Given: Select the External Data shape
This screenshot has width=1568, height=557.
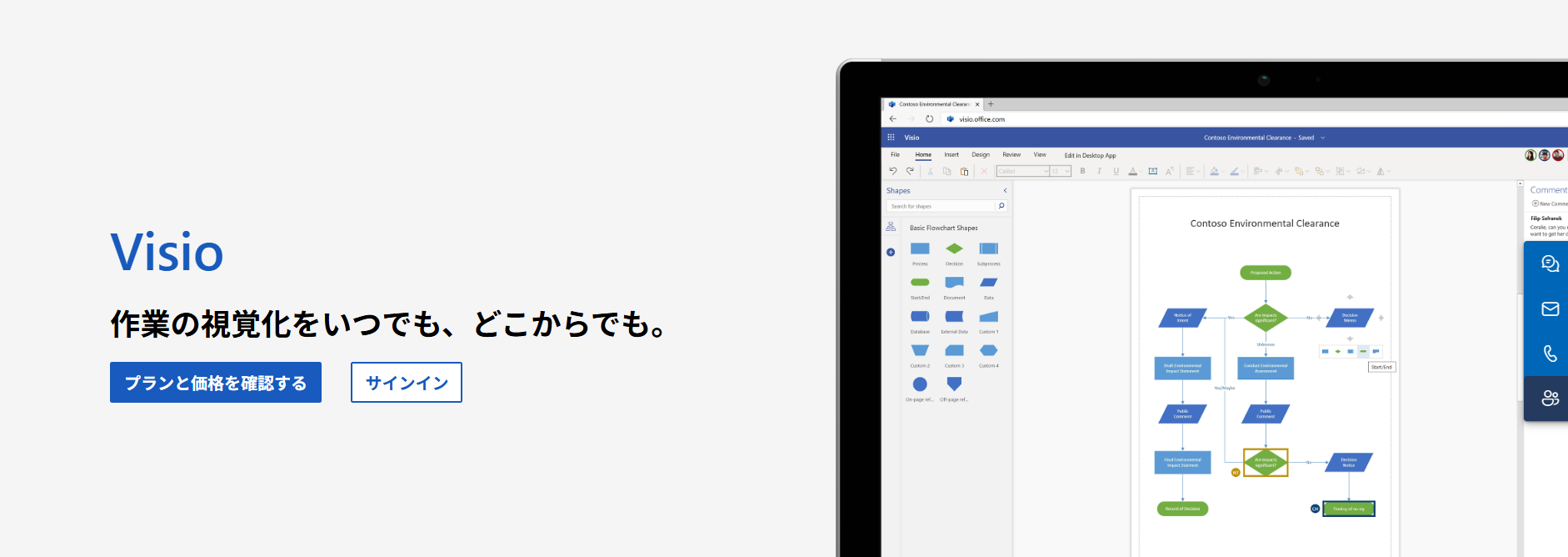Looking at the screenshot, I should click(954, 316).
